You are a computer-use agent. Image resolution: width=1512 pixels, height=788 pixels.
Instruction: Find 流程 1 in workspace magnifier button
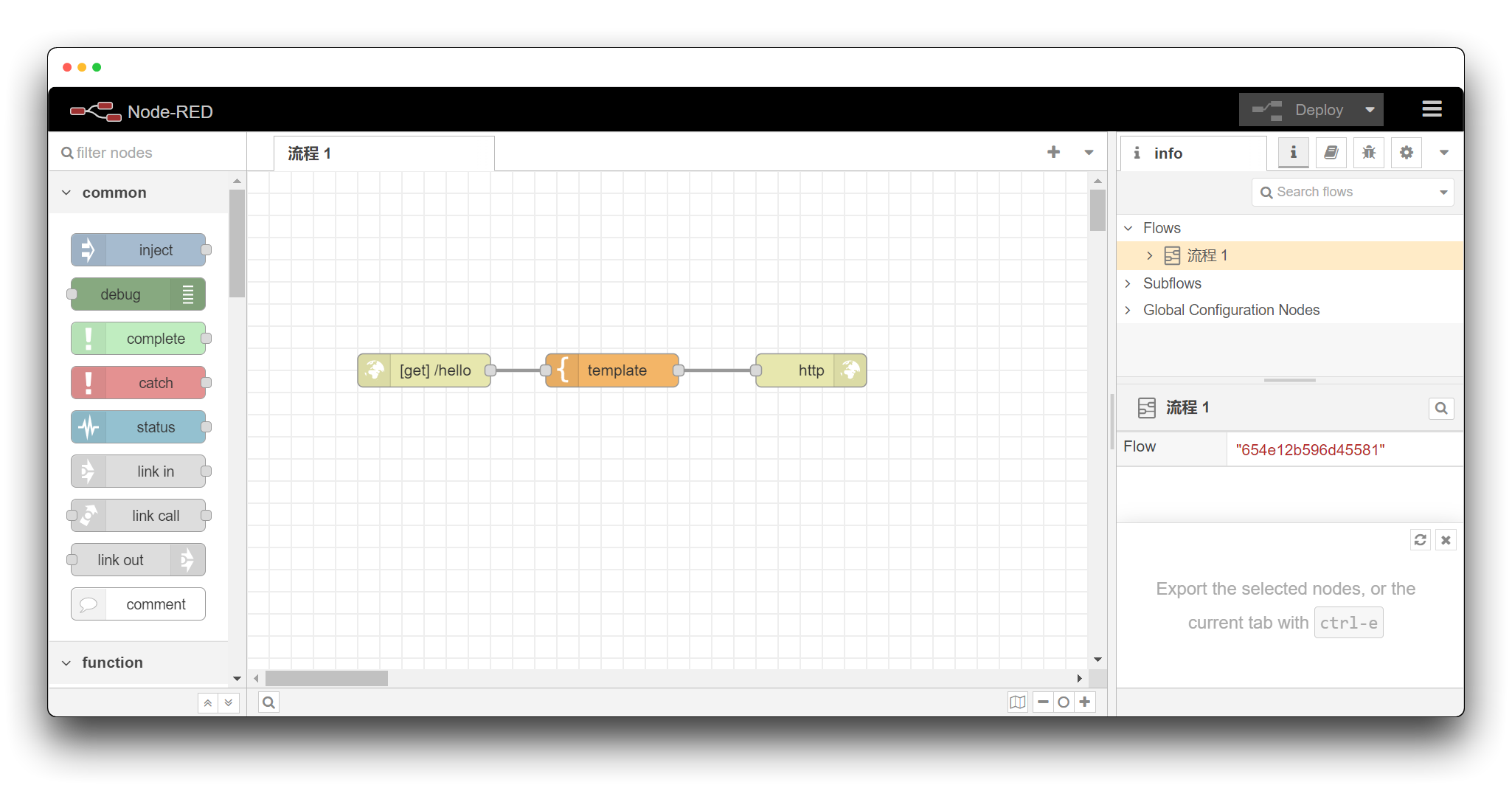point(1441,408)
